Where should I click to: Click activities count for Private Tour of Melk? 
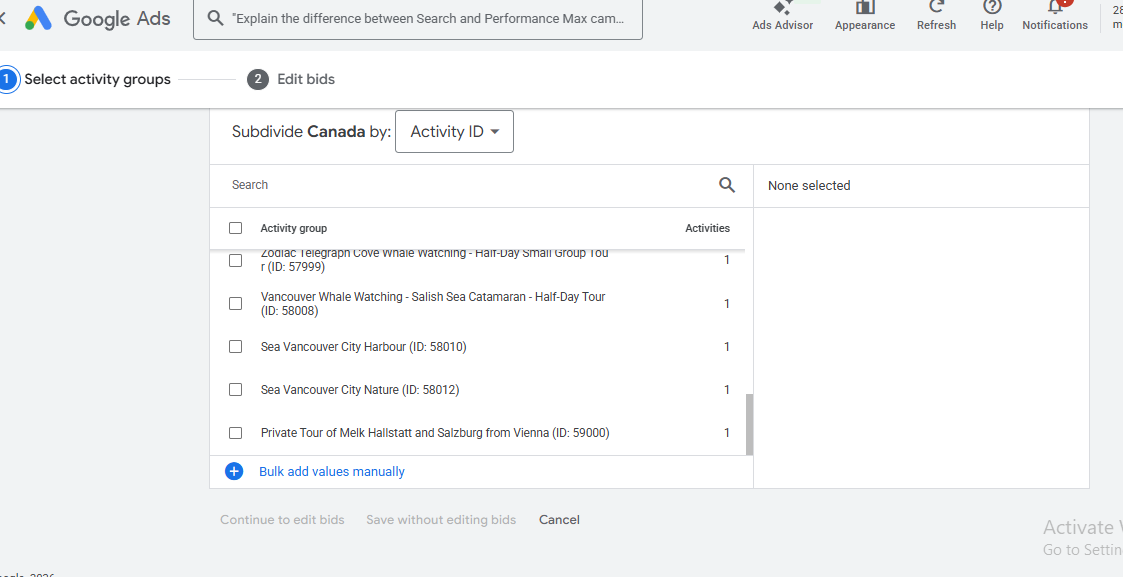(x=726, y=432)
